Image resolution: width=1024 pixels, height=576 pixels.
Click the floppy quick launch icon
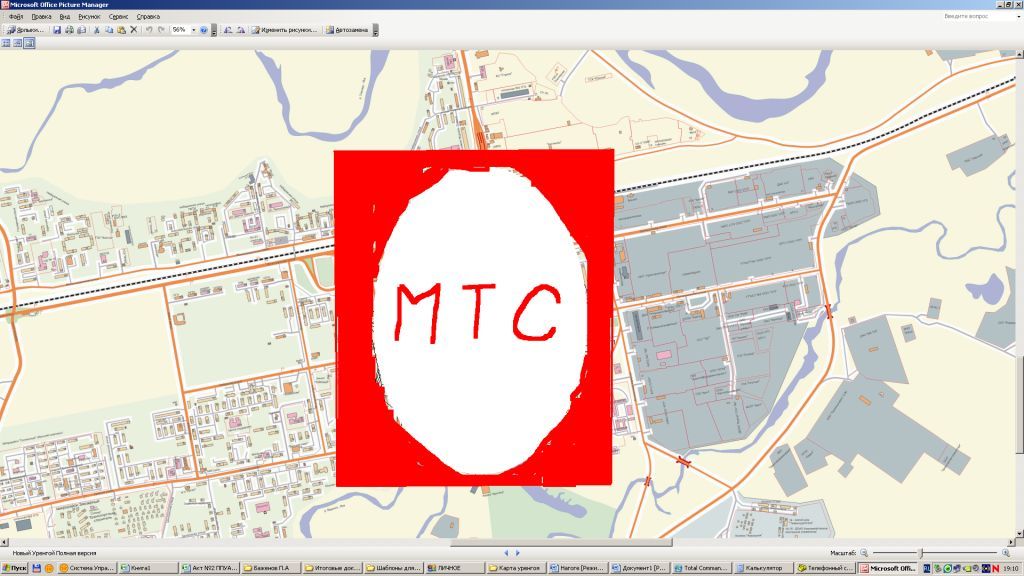37,568
